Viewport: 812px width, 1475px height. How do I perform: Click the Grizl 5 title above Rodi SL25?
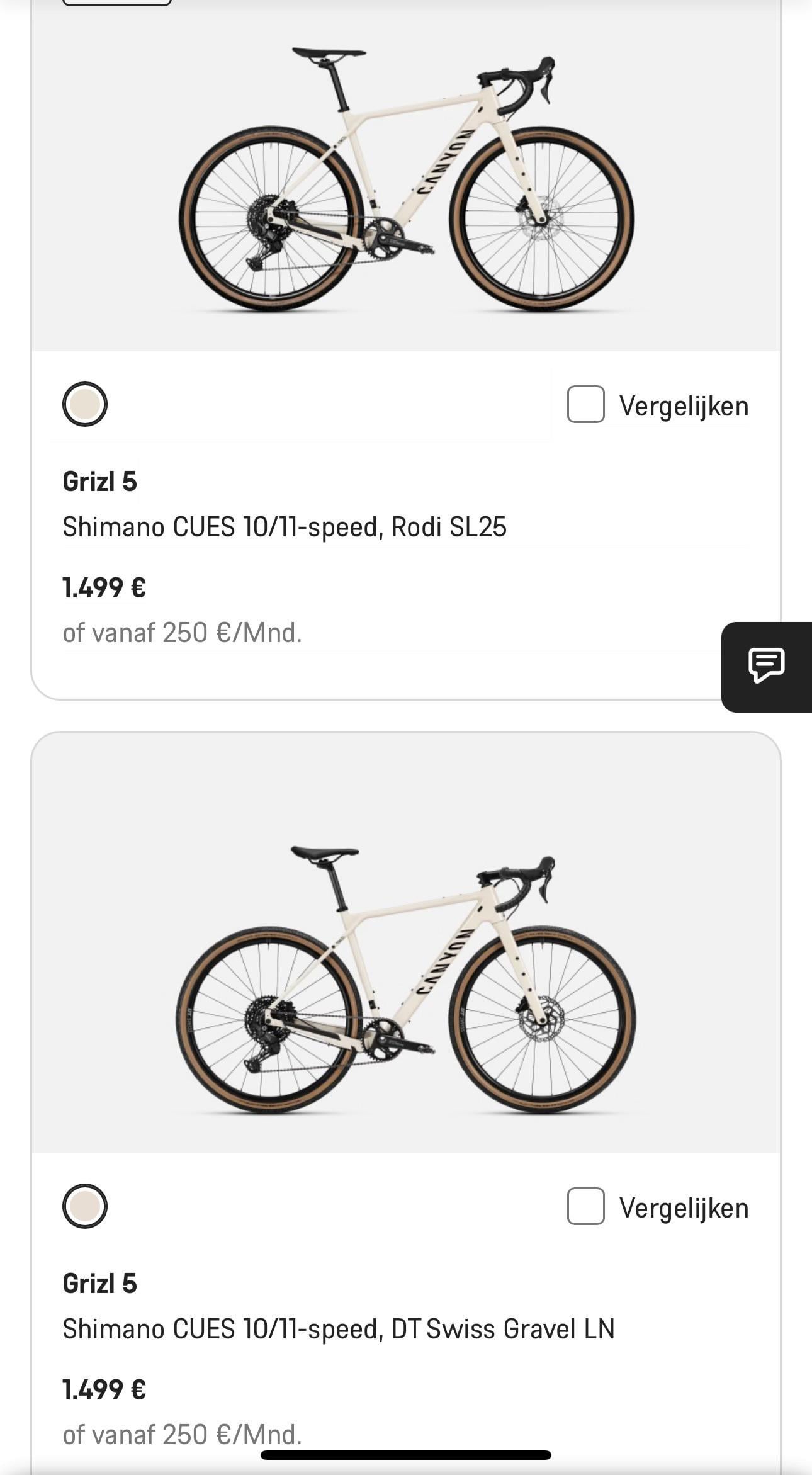(x=99, y=482)
